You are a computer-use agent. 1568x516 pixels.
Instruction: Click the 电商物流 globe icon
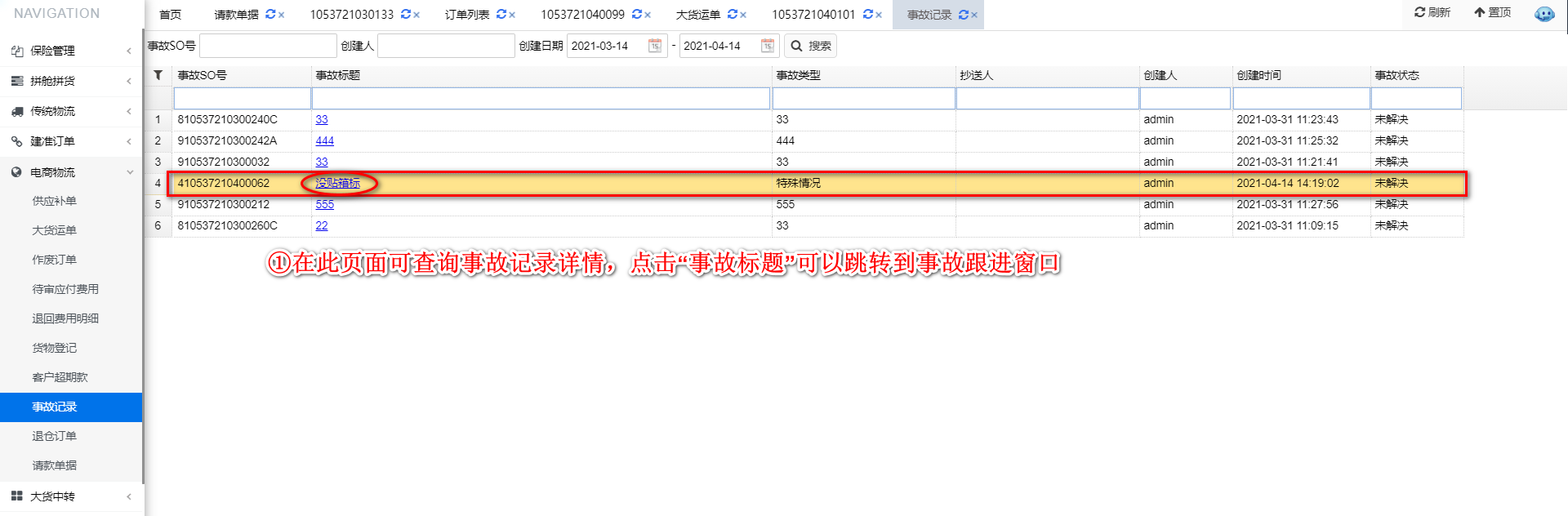coord(16,172)
